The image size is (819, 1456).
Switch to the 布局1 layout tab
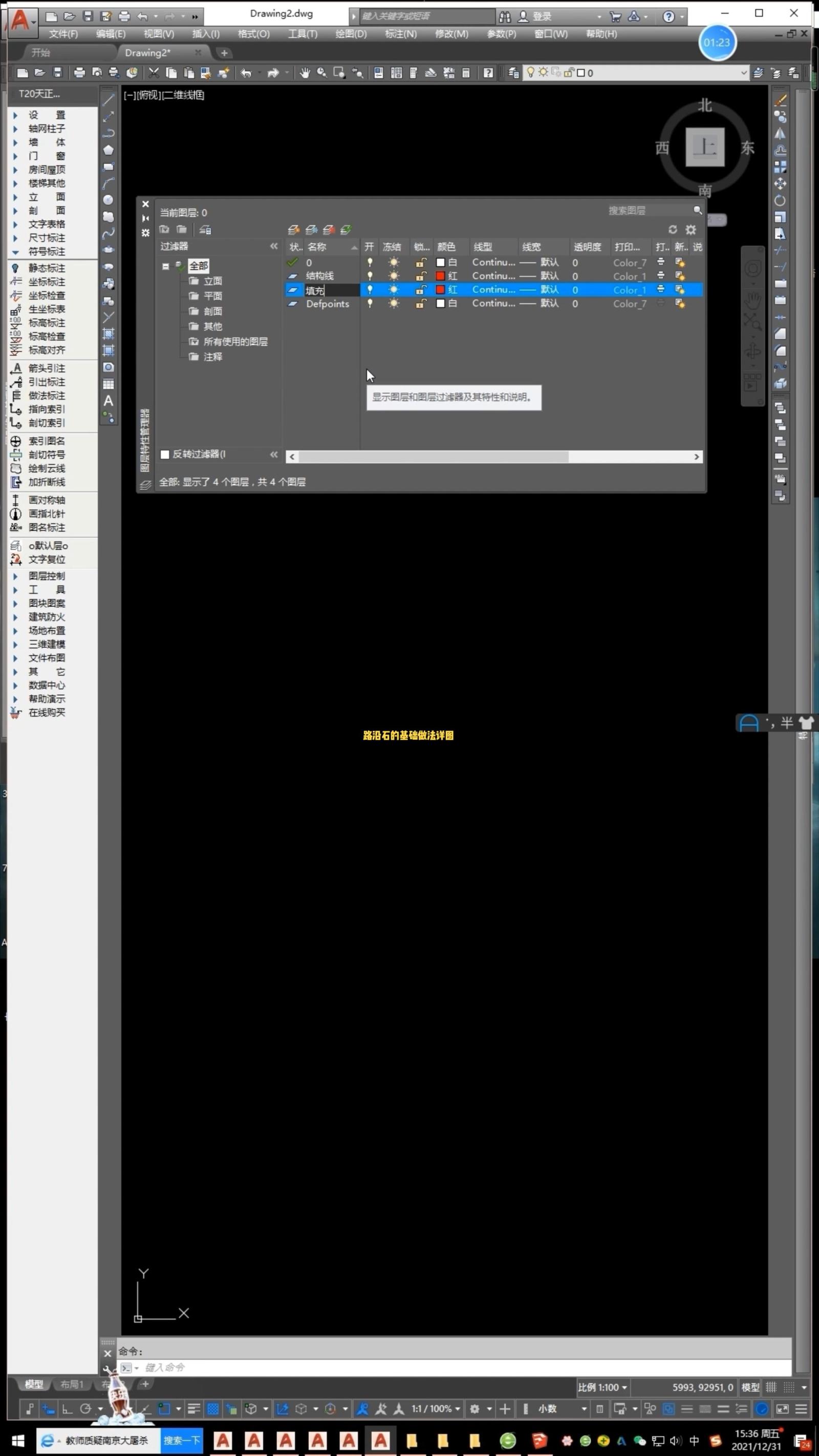click(x=72, y=1384)
